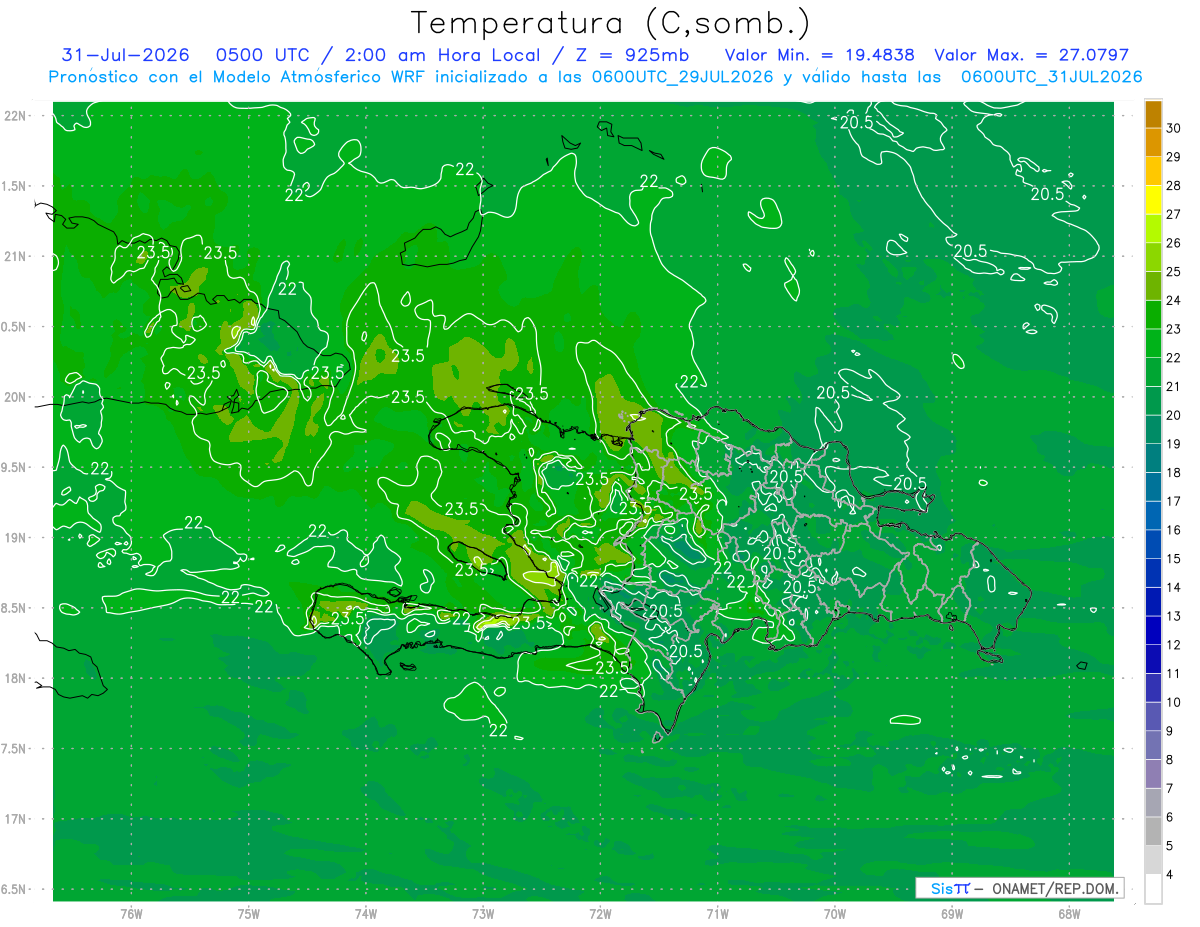
Task: Click the orange legend band above 30
Action: coord(1153,114)
